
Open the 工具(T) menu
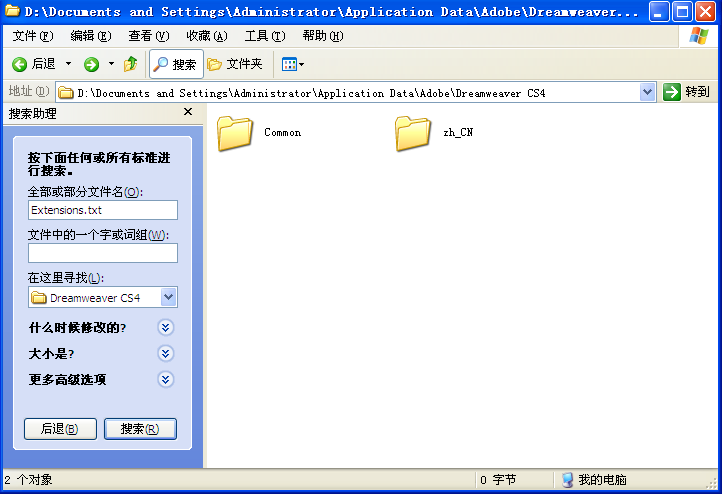point(264,36)
